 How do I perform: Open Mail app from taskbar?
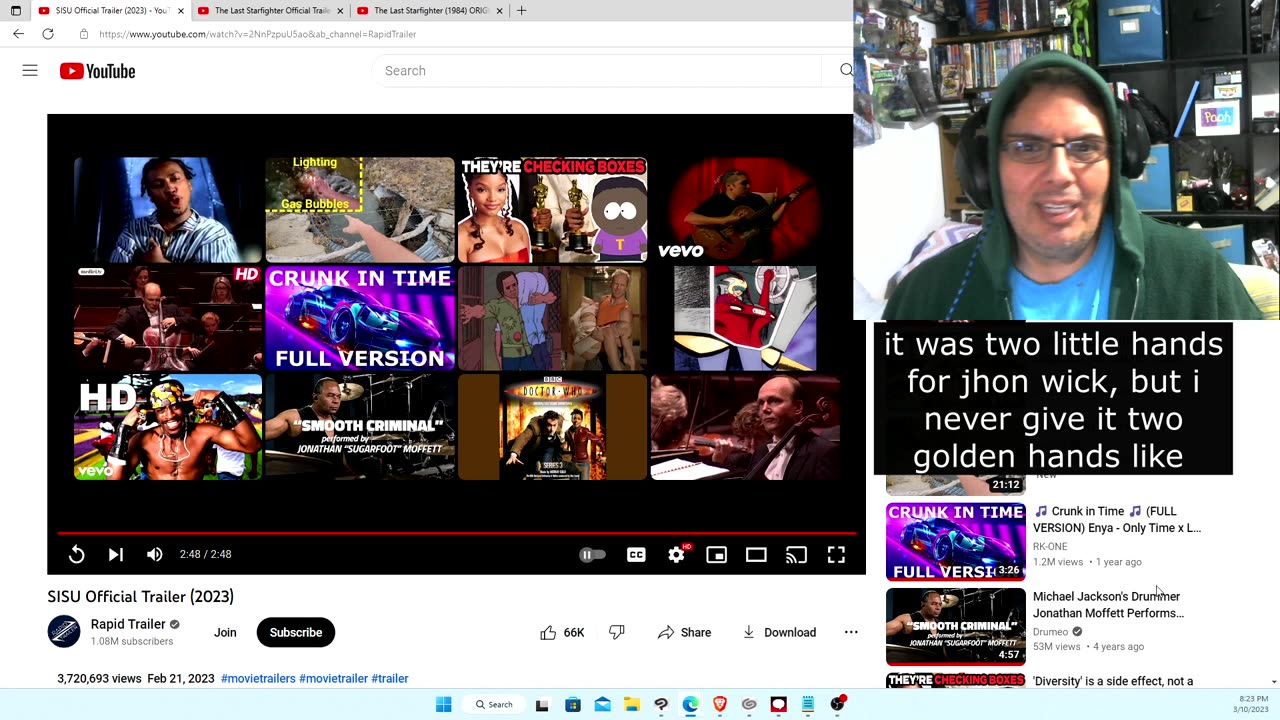click(x=602, y=704)
